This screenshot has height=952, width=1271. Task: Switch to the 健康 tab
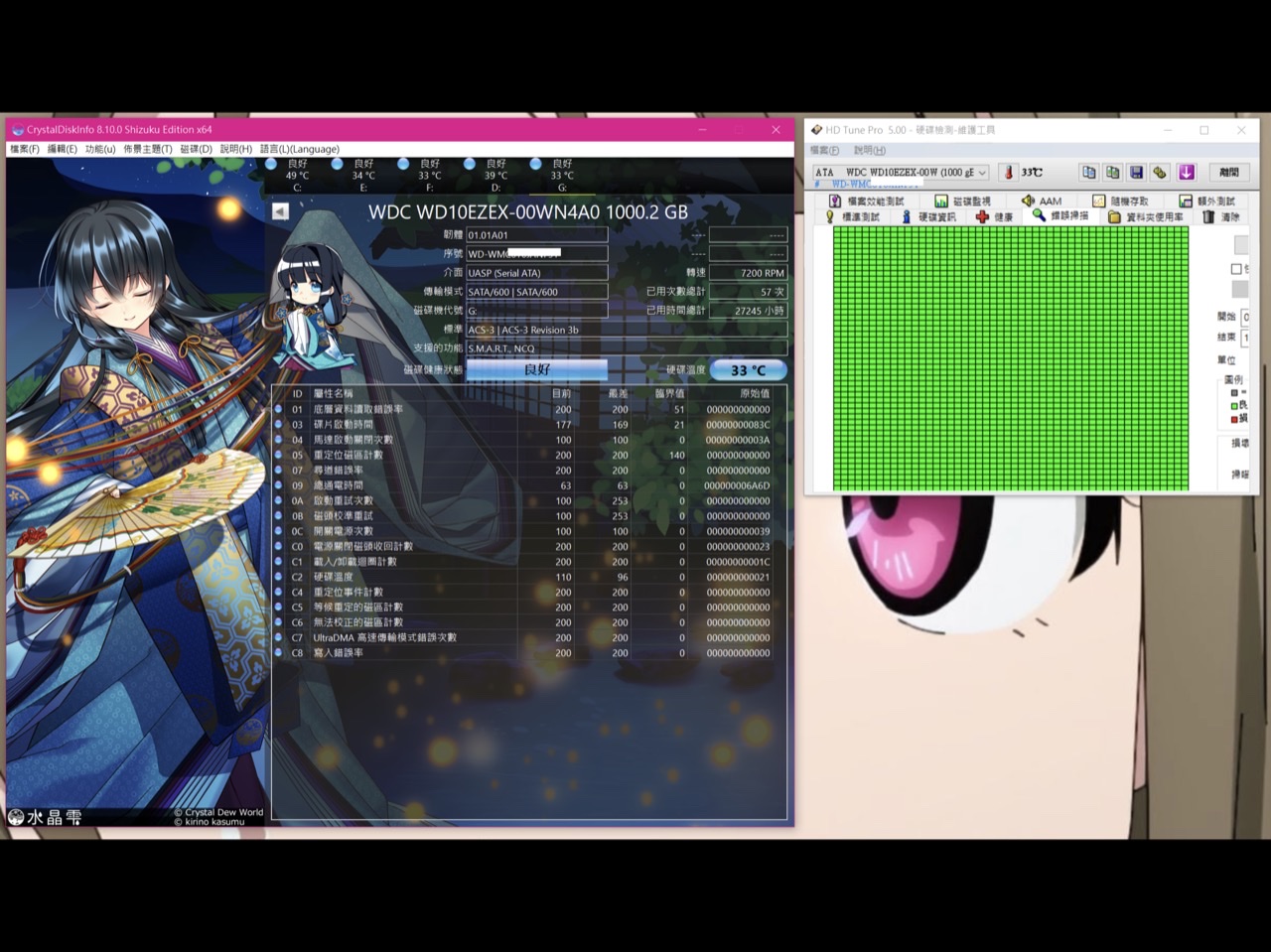click(x=995, y=216)
